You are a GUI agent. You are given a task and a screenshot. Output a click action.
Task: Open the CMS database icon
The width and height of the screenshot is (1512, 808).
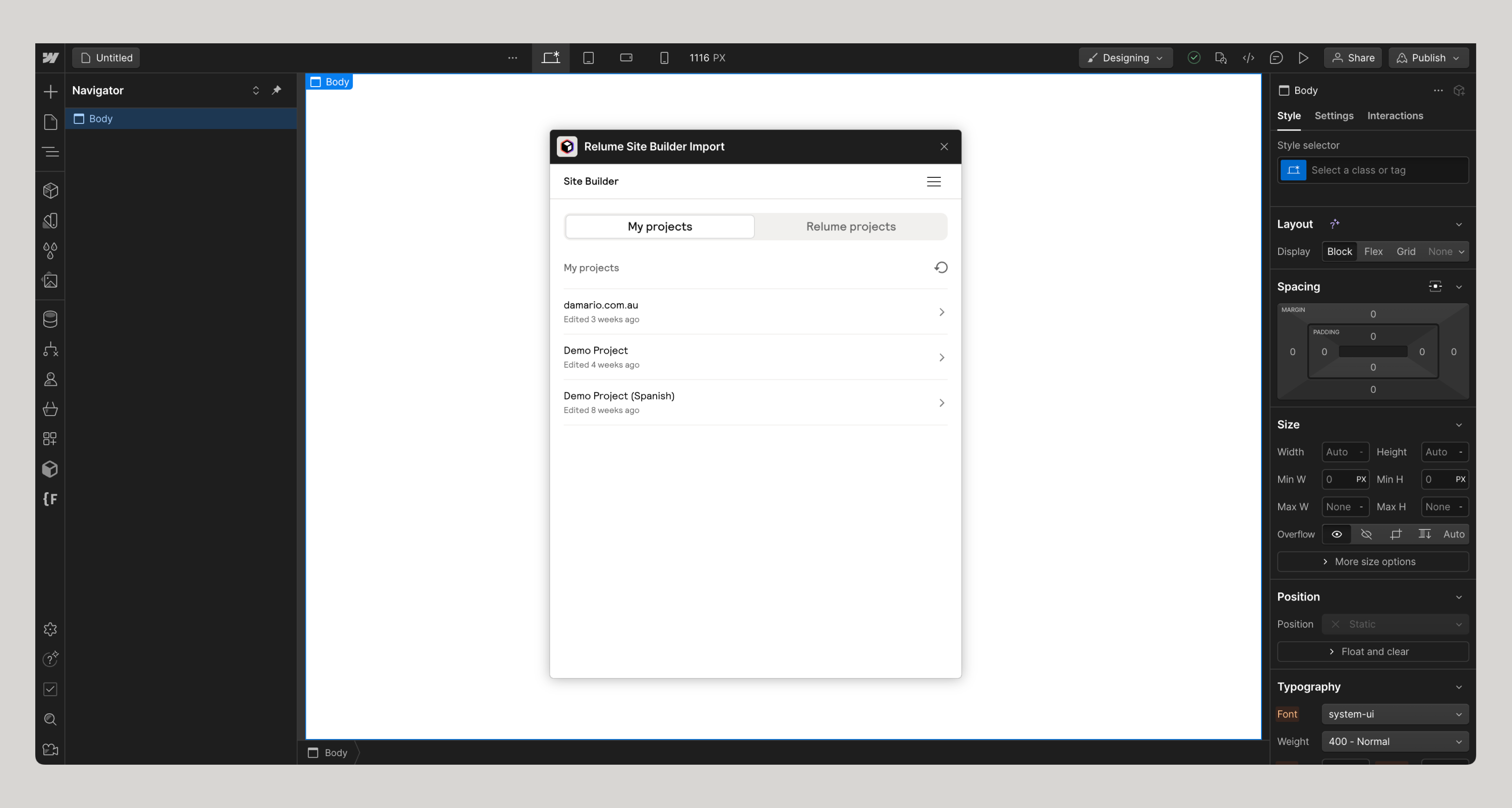point(50,319)
